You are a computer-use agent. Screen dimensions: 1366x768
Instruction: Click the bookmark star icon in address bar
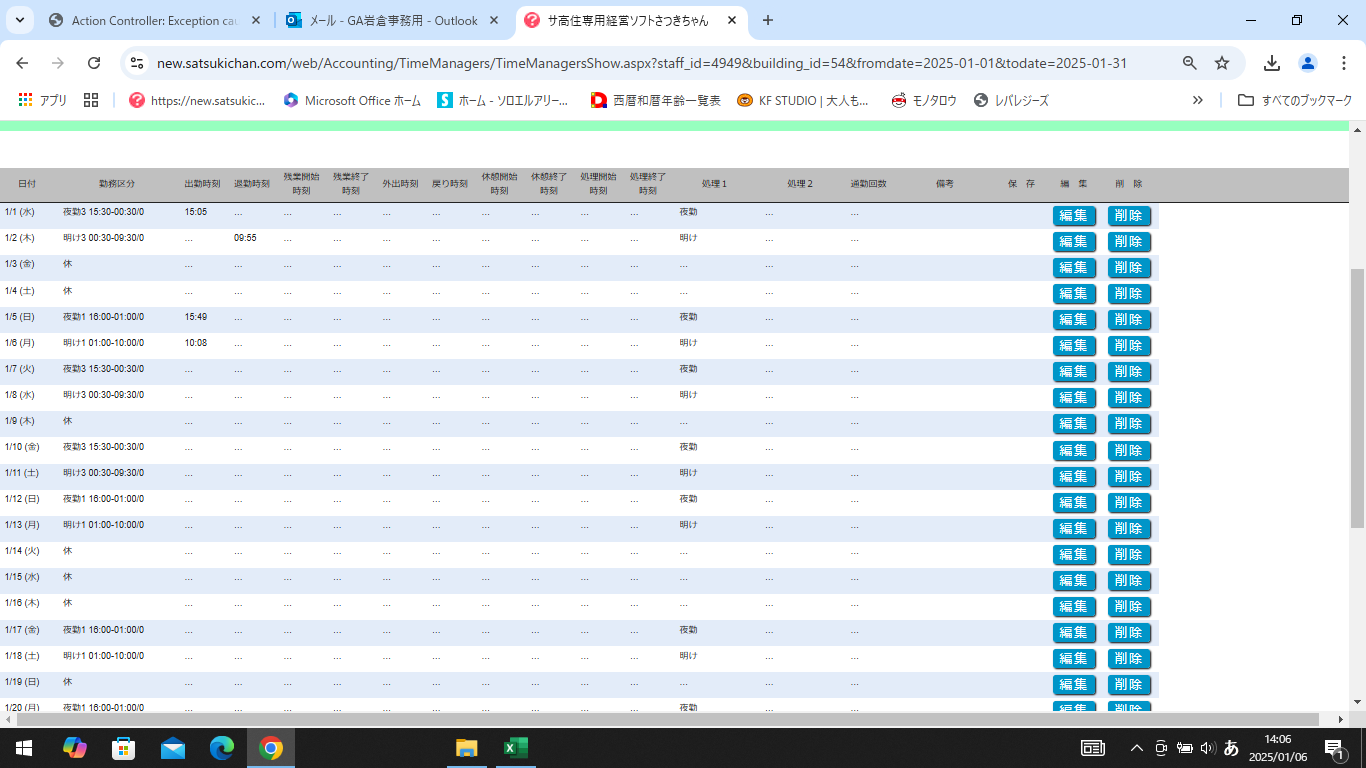tap(1222, 63)
